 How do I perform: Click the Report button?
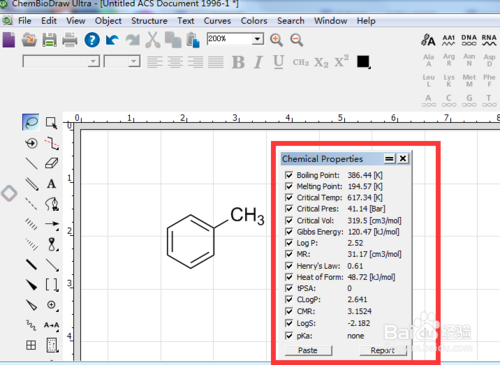coord(383,351)
